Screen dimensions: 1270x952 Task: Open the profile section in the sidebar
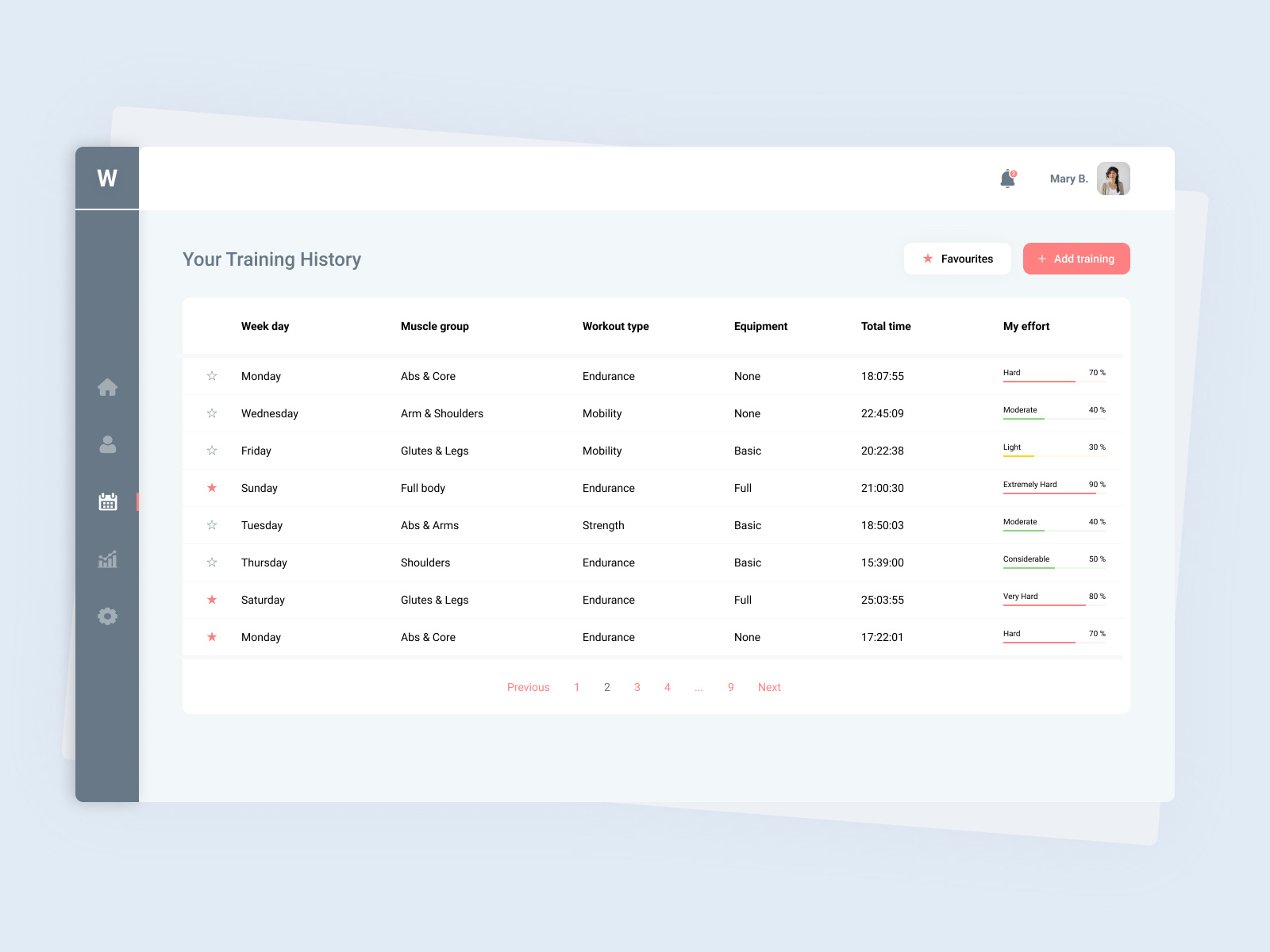tap(107, 444)
